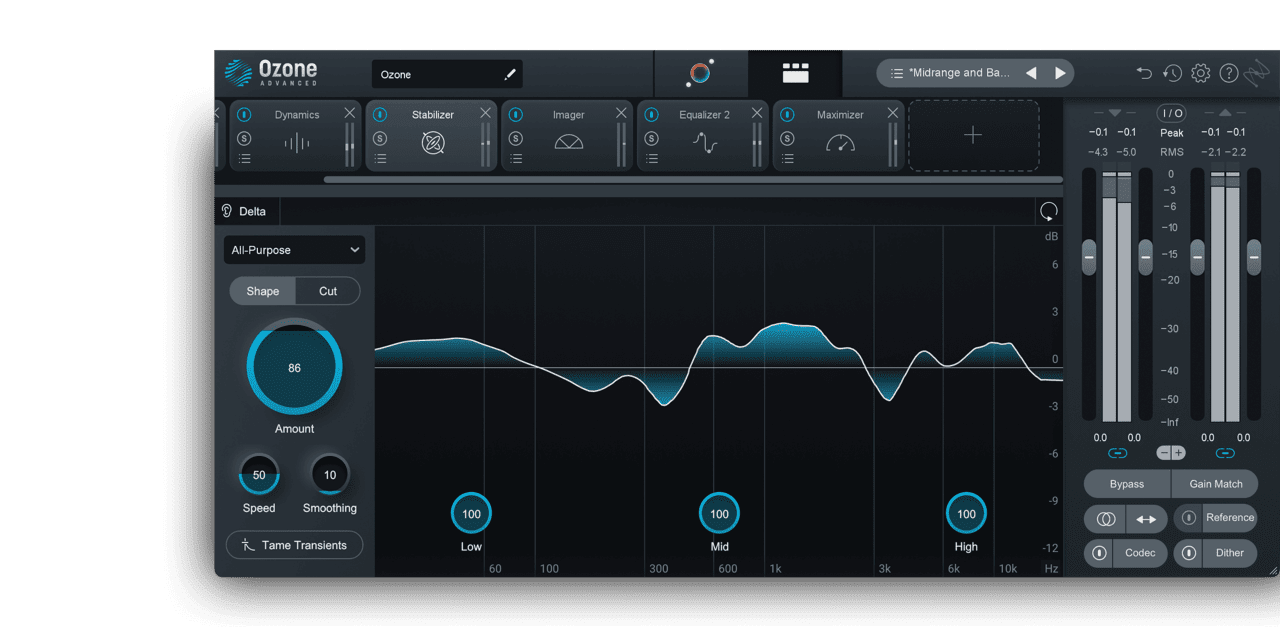
Task: Toggle the Codec power button
Action: click(1099, 553)
